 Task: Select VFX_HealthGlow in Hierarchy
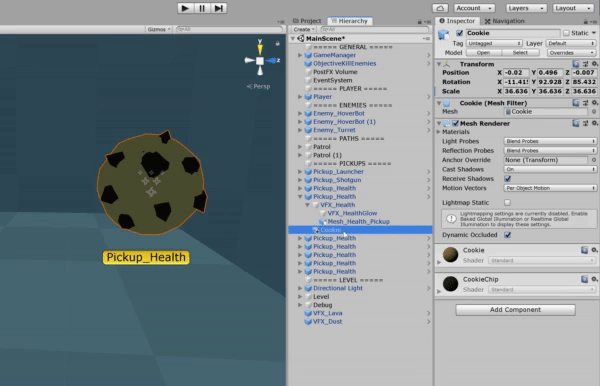point(352,213)
